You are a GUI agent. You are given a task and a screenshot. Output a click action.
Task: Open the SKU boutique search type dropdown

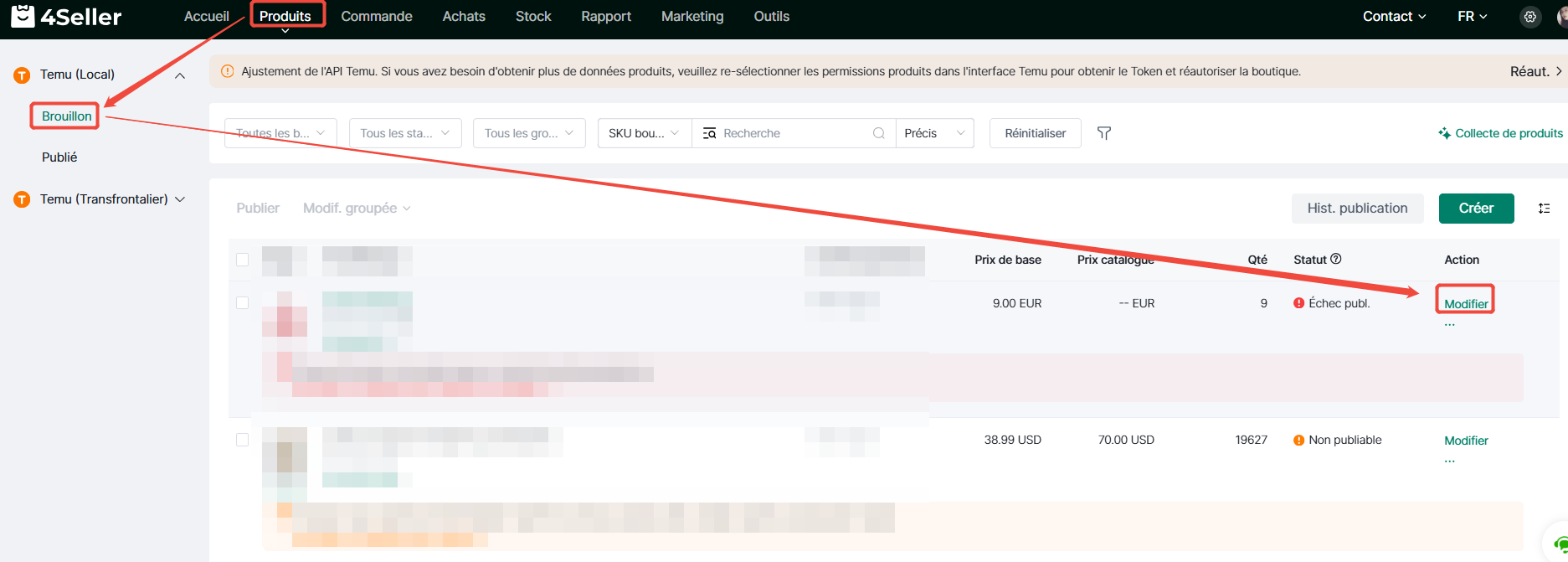[645, 133]
